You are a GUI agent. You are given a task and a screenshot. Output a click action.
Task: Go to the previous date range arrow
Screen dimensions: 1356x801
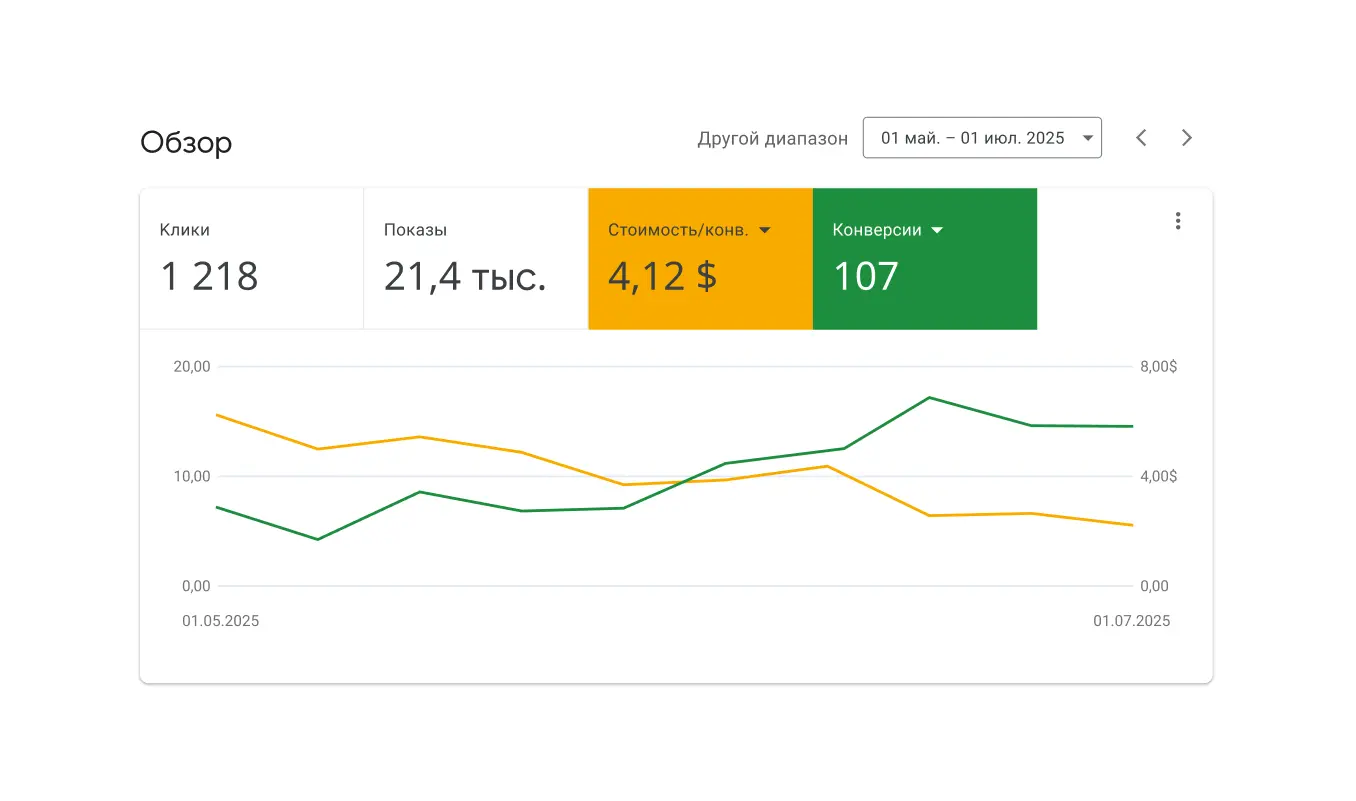1141,138
